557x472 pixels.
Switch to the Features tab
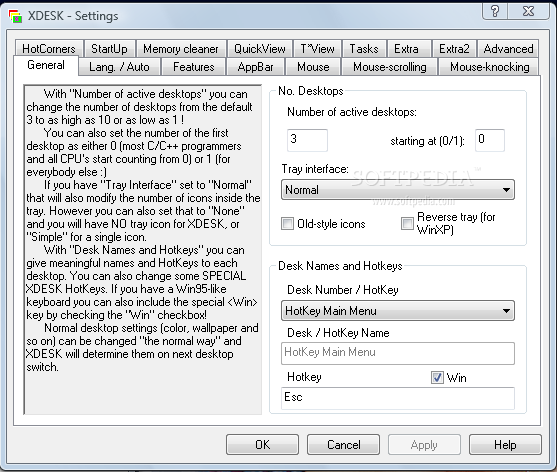(x=194, y=67)
